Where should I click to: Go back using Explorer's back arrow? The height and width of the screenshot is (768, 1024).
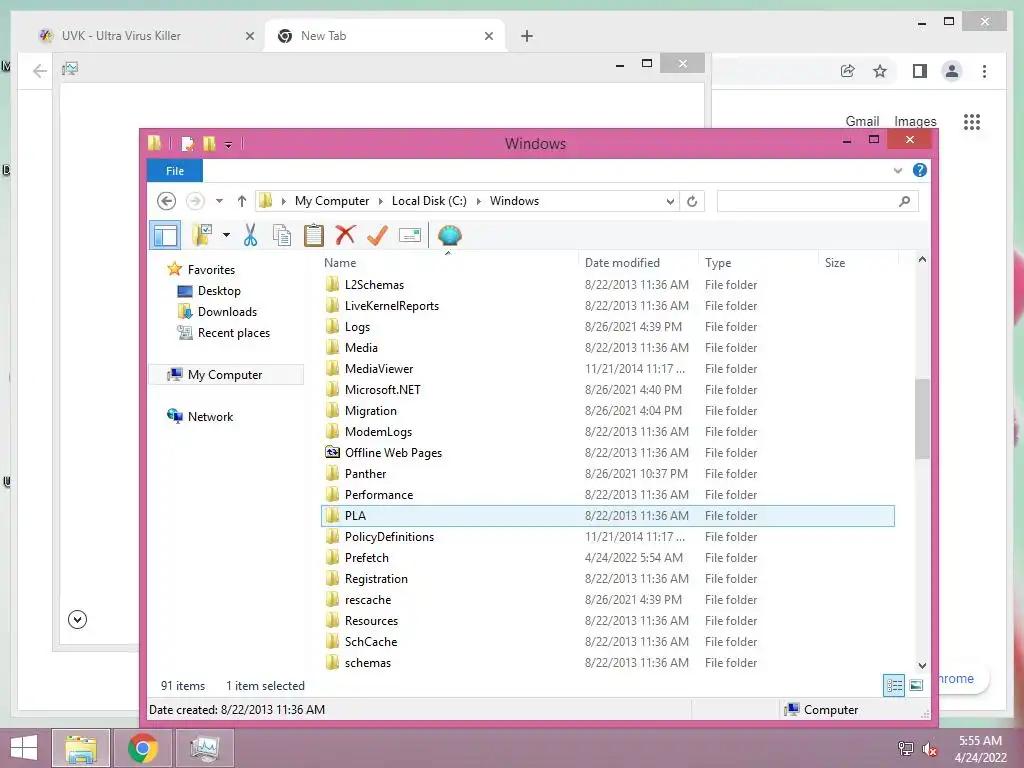click(167, 201)
